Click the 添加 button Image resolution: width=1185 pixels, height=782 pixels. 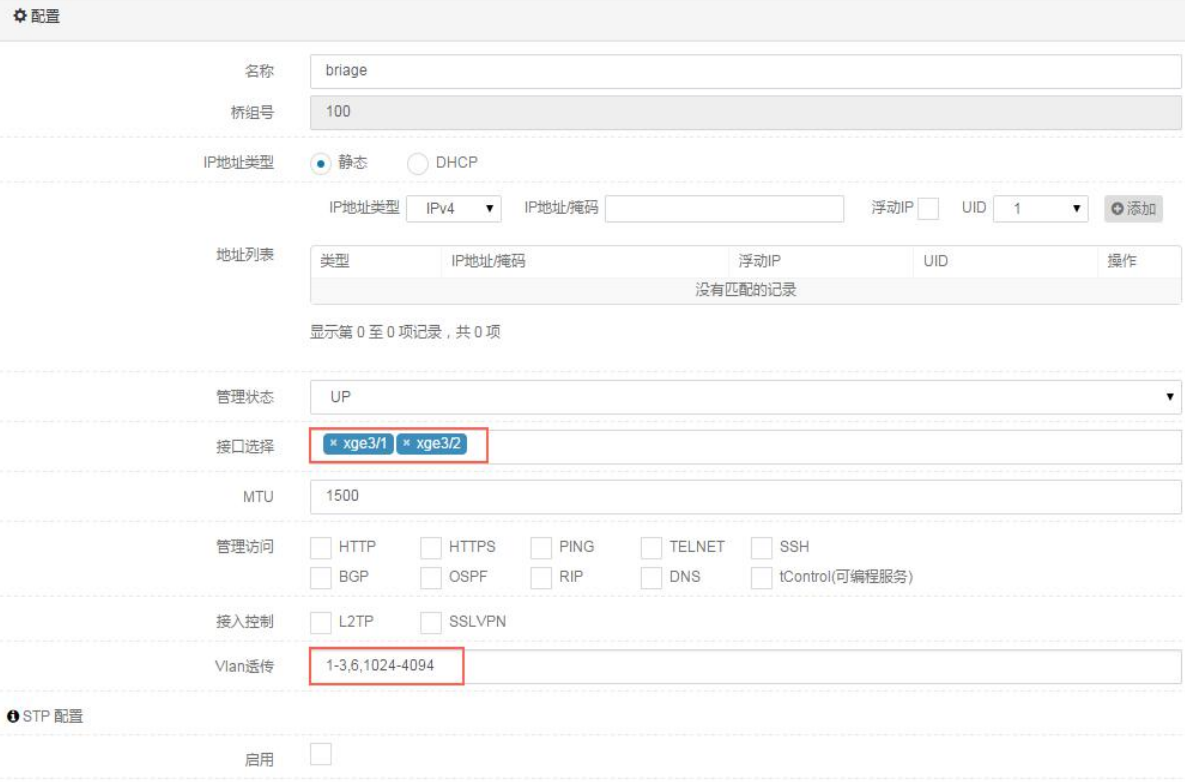[1133, 209]
